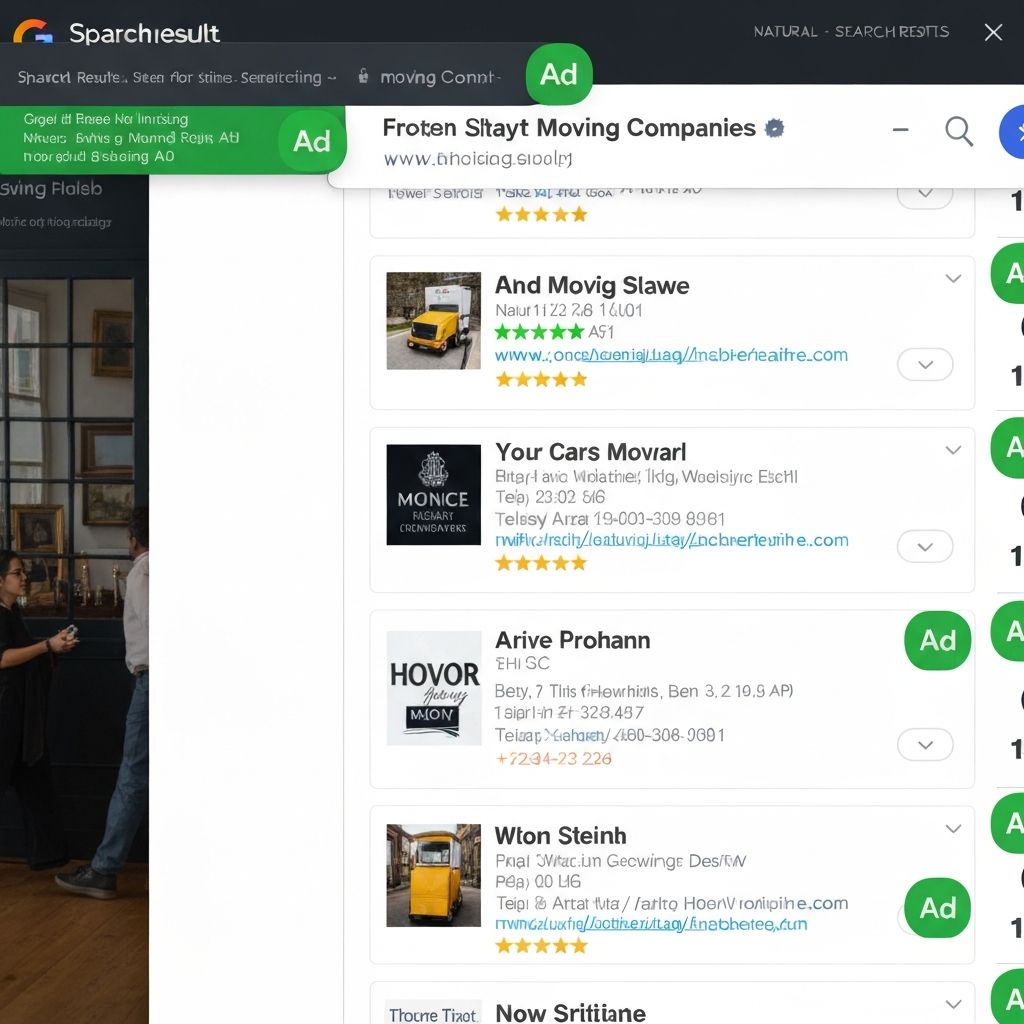Click the yellow truck thumbnail for Wton Steinh
Screen dimensions: 1024x1024
(x=433, y=875)
